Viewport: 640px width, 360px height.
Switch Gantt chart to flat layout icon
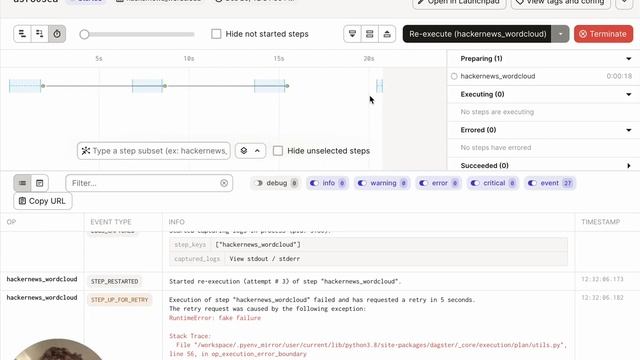(x=22, y=34)
